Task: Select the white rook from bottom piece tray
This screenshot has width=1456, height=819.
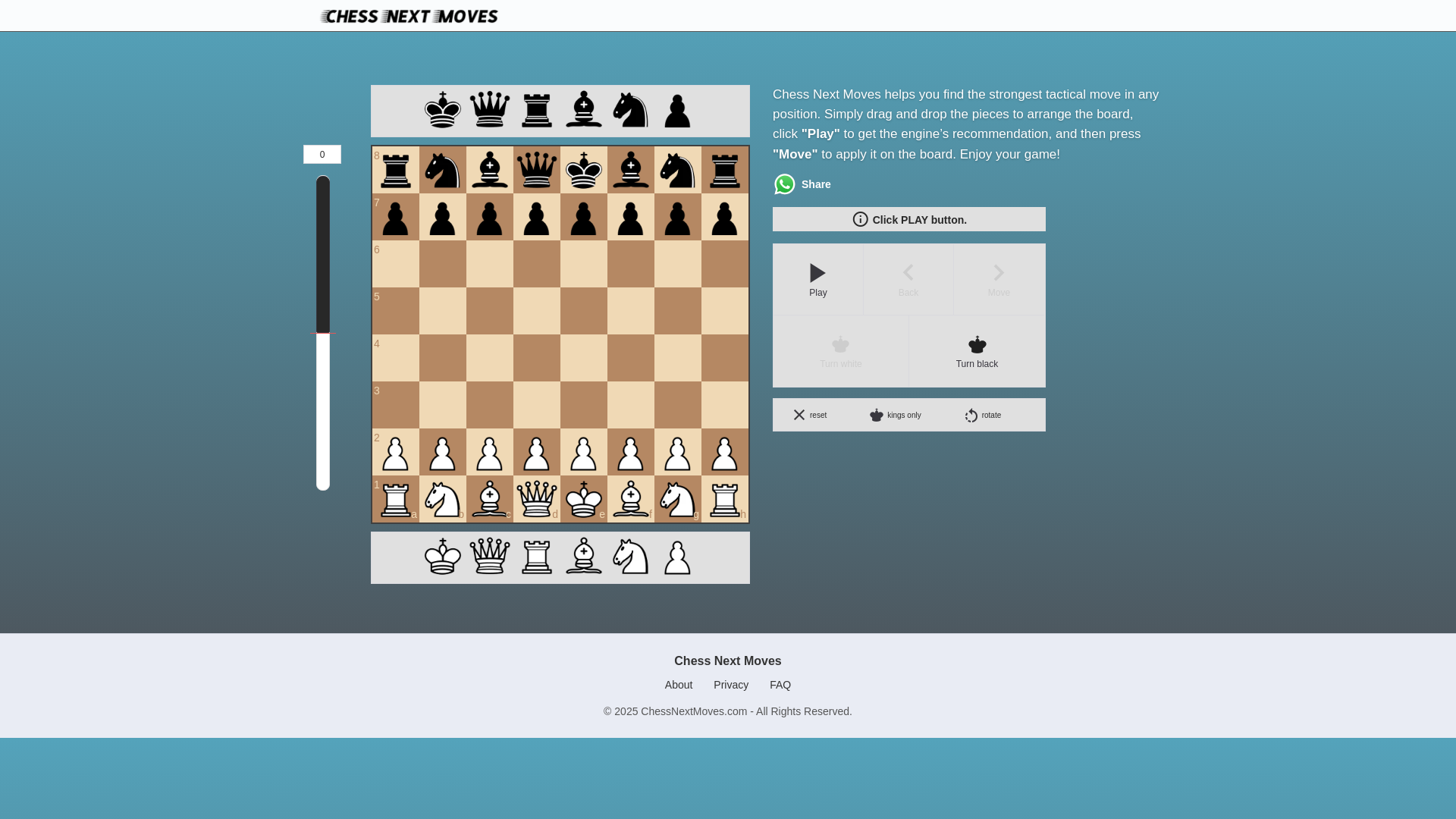Action: click(x=537, y=557)
